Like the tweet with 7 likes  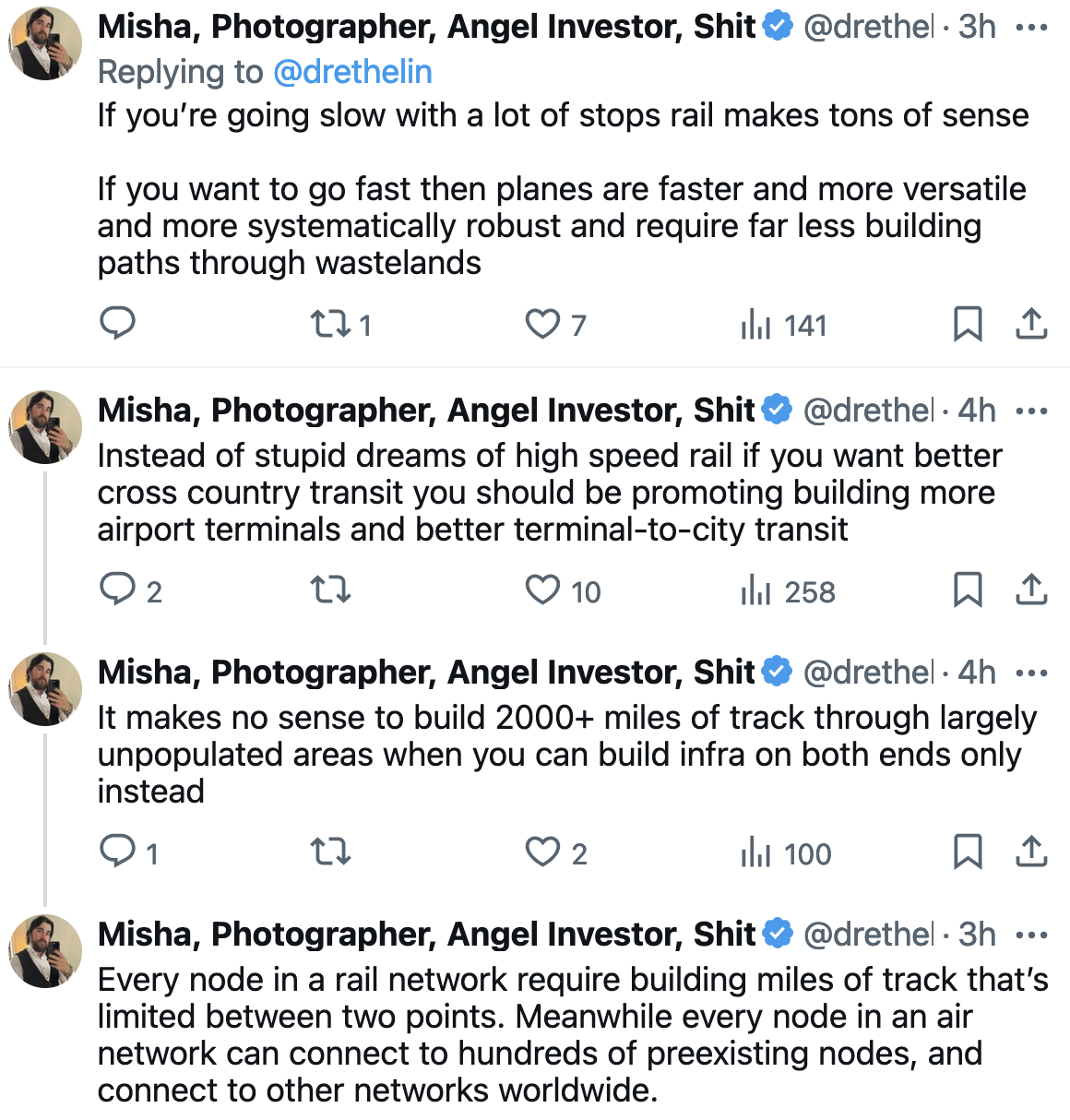coord(542,324)
